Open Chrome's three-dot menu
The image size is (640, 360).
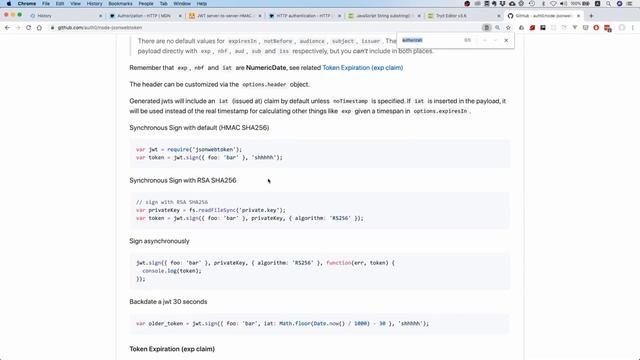click(x=633, y=28)
